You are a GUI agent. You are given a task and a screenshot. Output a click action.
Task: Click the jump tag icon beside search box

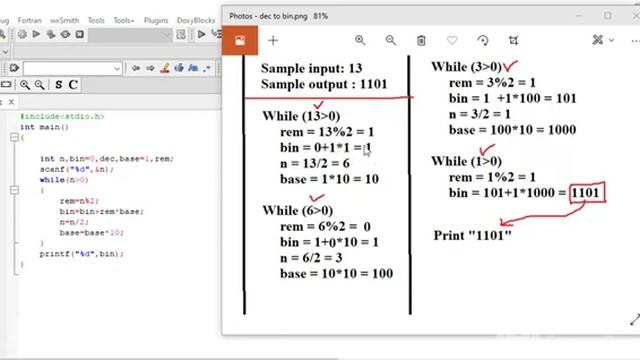click(x=14, y=68)
